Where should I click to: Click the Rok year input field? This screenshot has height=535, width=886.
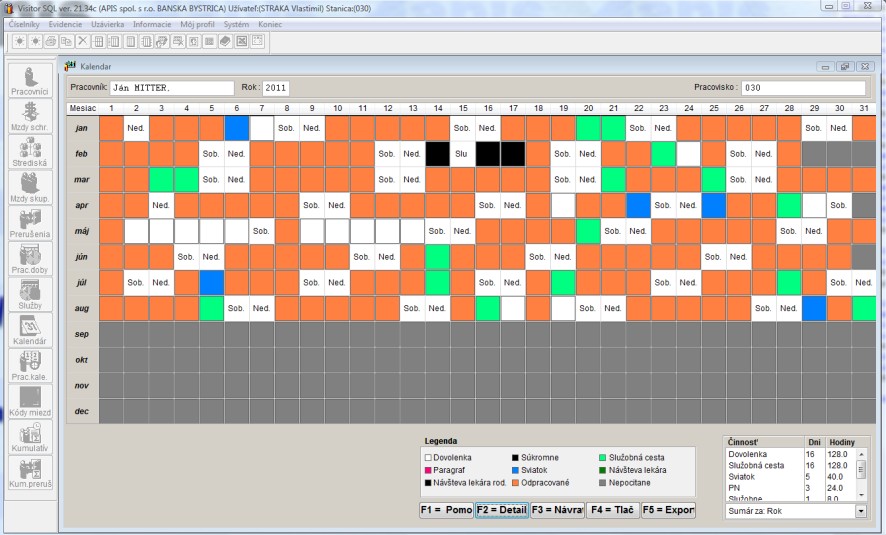click(276, 88)
